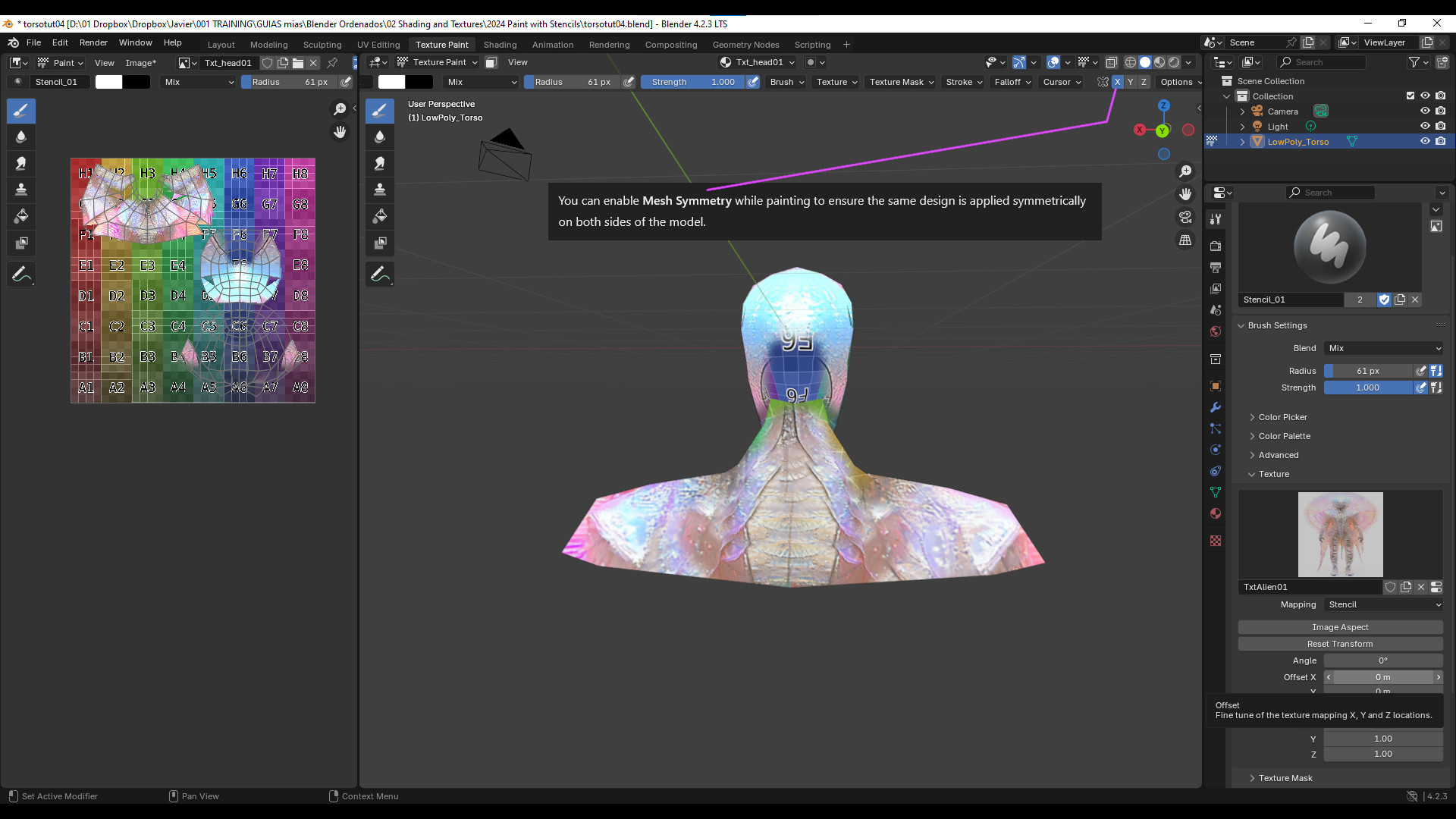
Task: Toggle the camera view icon in viewport
Action: tap(1185, 217)
